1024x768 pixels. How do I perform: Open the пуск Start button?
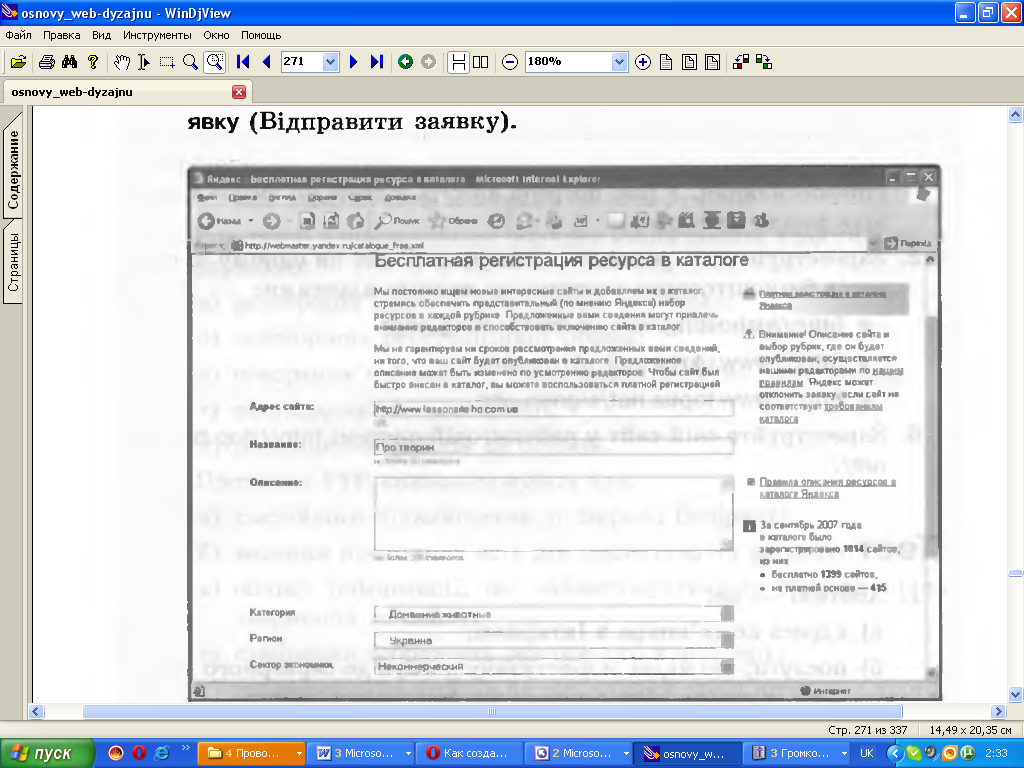[x=46, y=754]
